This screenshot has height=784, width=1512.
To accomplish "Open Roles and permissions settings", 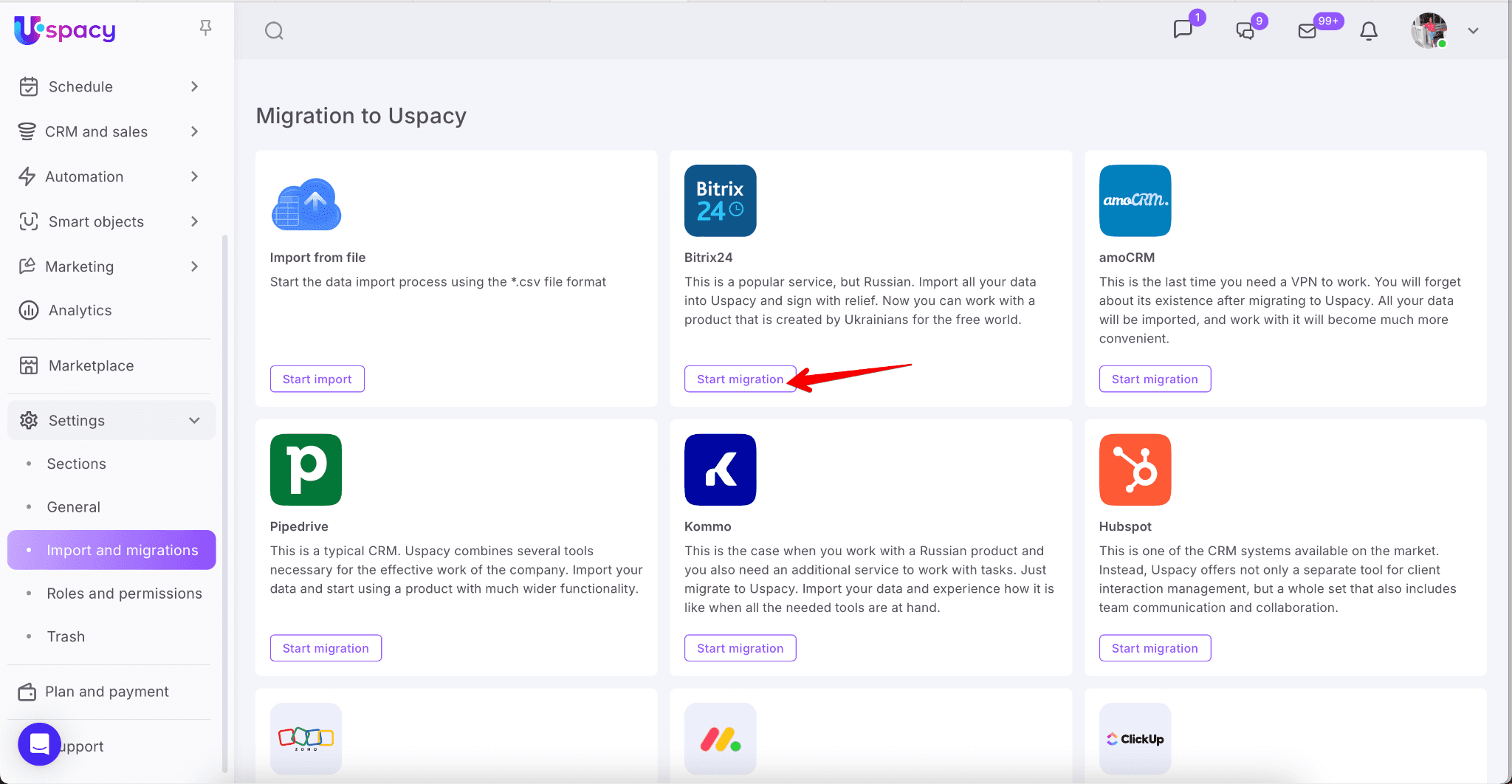I will pyautogui.click(x=124, y=594).
